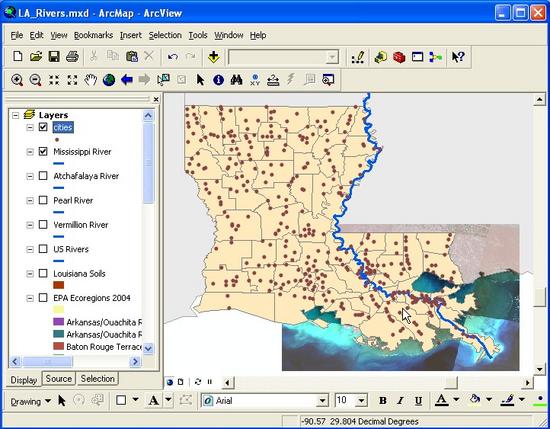Open the Command Line window icon
The width and height of the screenshot is (550, 429).
point(417,57)
